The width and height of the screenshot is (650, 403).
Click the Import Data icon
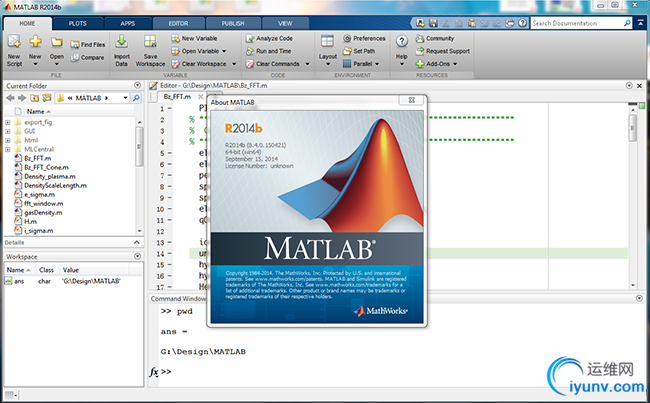tap(121, 41)
